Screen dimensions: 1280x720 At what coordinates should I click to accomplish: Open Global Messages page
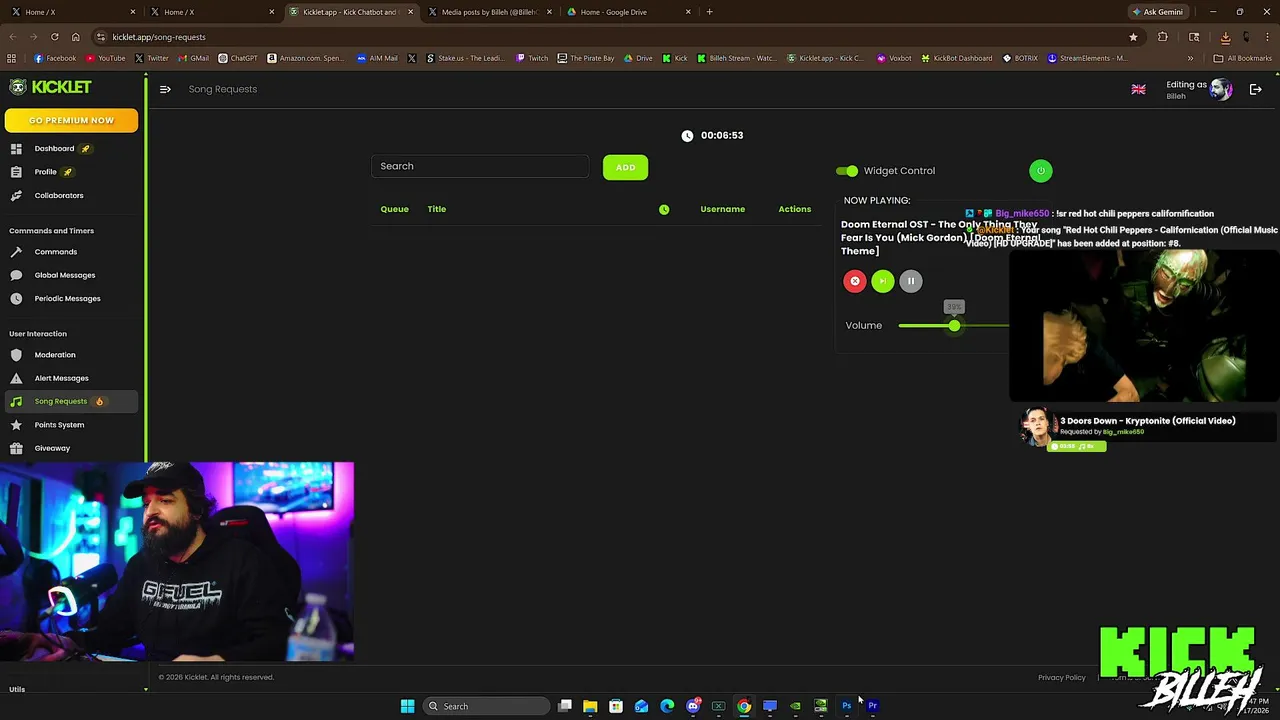(65, 275)
